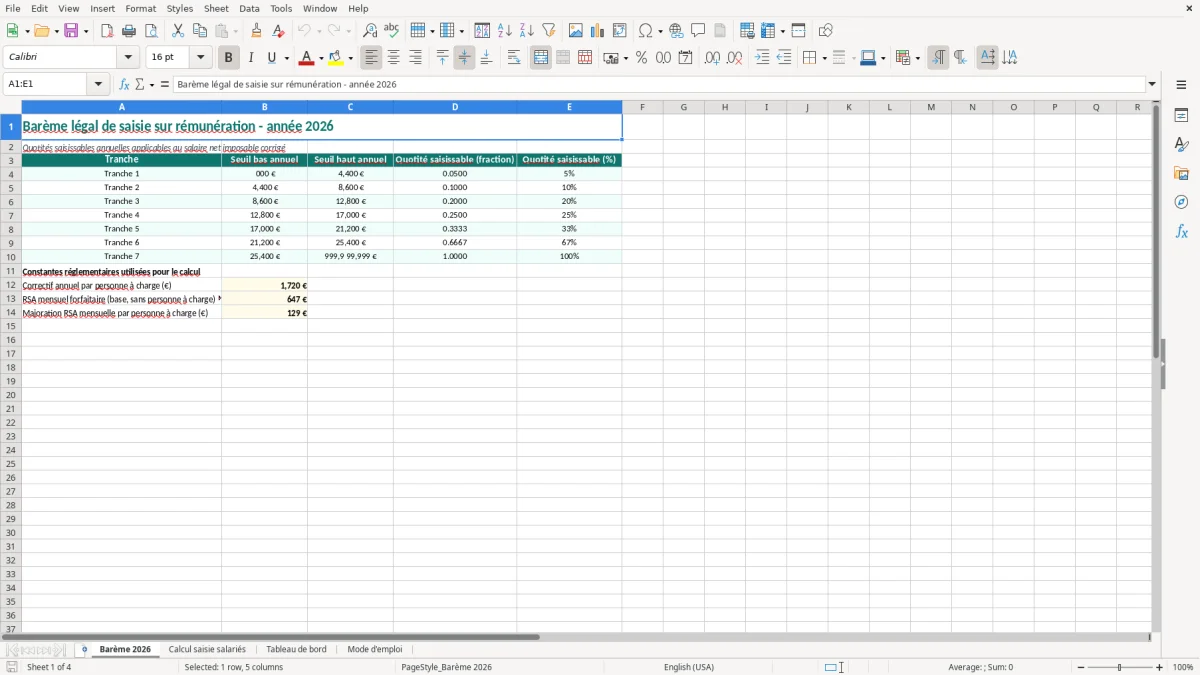Toggle Align Left
Screen dimensions: 1200x675
point(372,58)
